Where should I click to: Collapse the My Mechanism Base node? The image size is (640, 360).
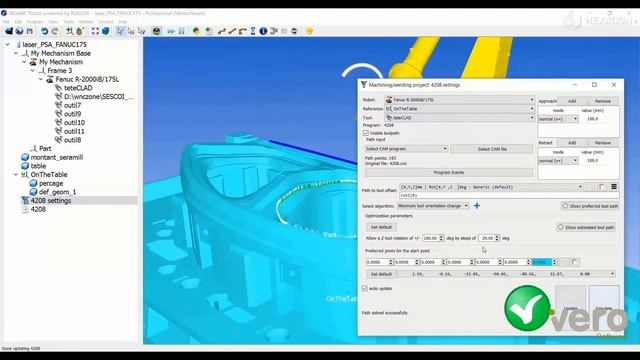16,53
